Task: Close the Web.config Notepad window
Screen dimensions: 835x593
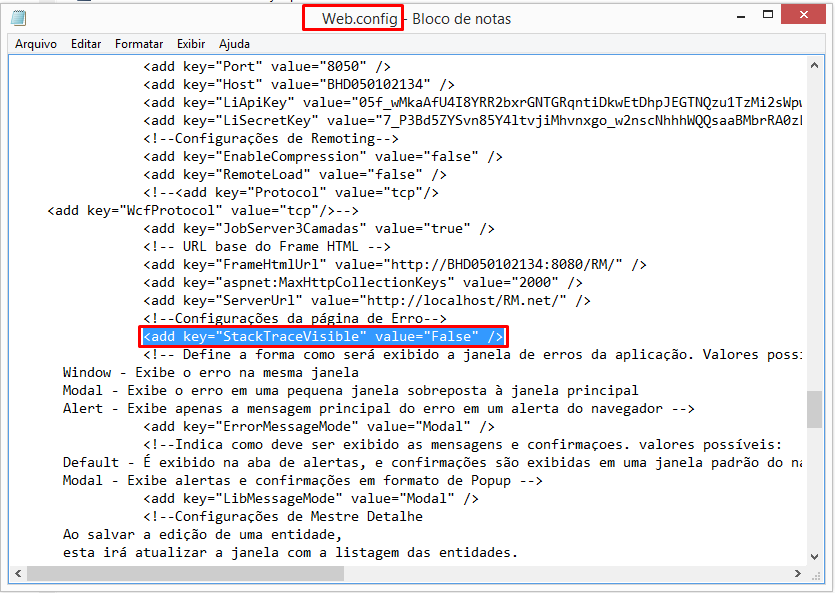Action: [x=803, y=15]
